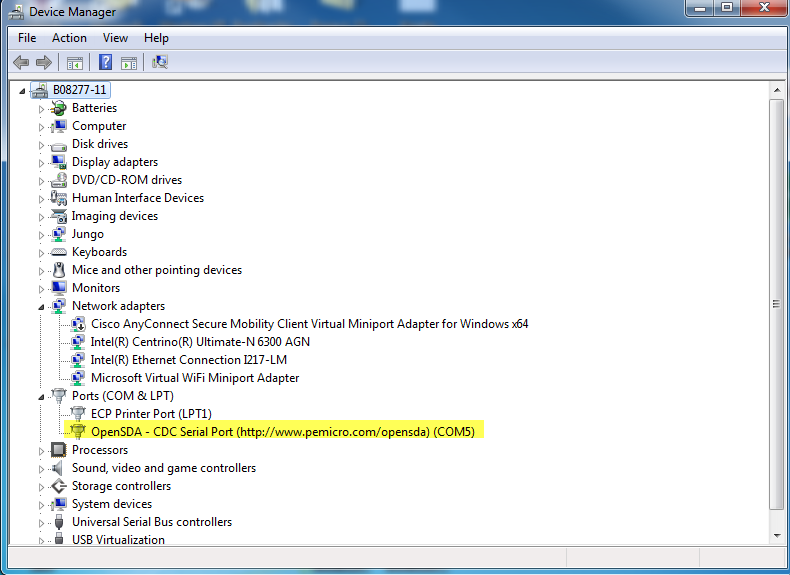Select the B08277-11 computer name node
The width and height of the screenshot is (790, 575).
80,90
